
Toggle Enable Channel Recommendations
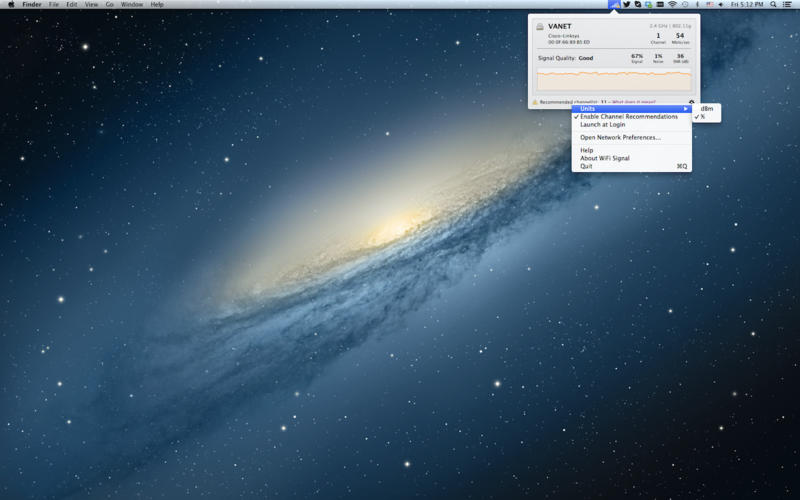(632, 116)
